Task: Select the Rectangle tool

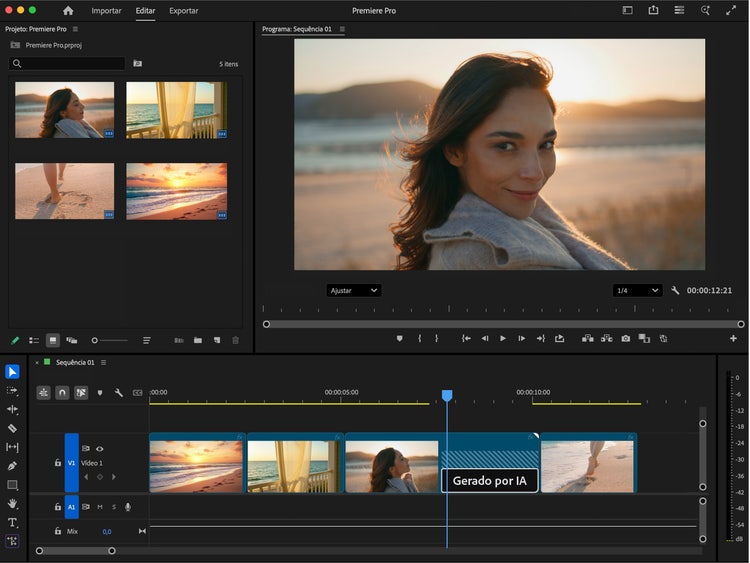Action: (12, 485)
